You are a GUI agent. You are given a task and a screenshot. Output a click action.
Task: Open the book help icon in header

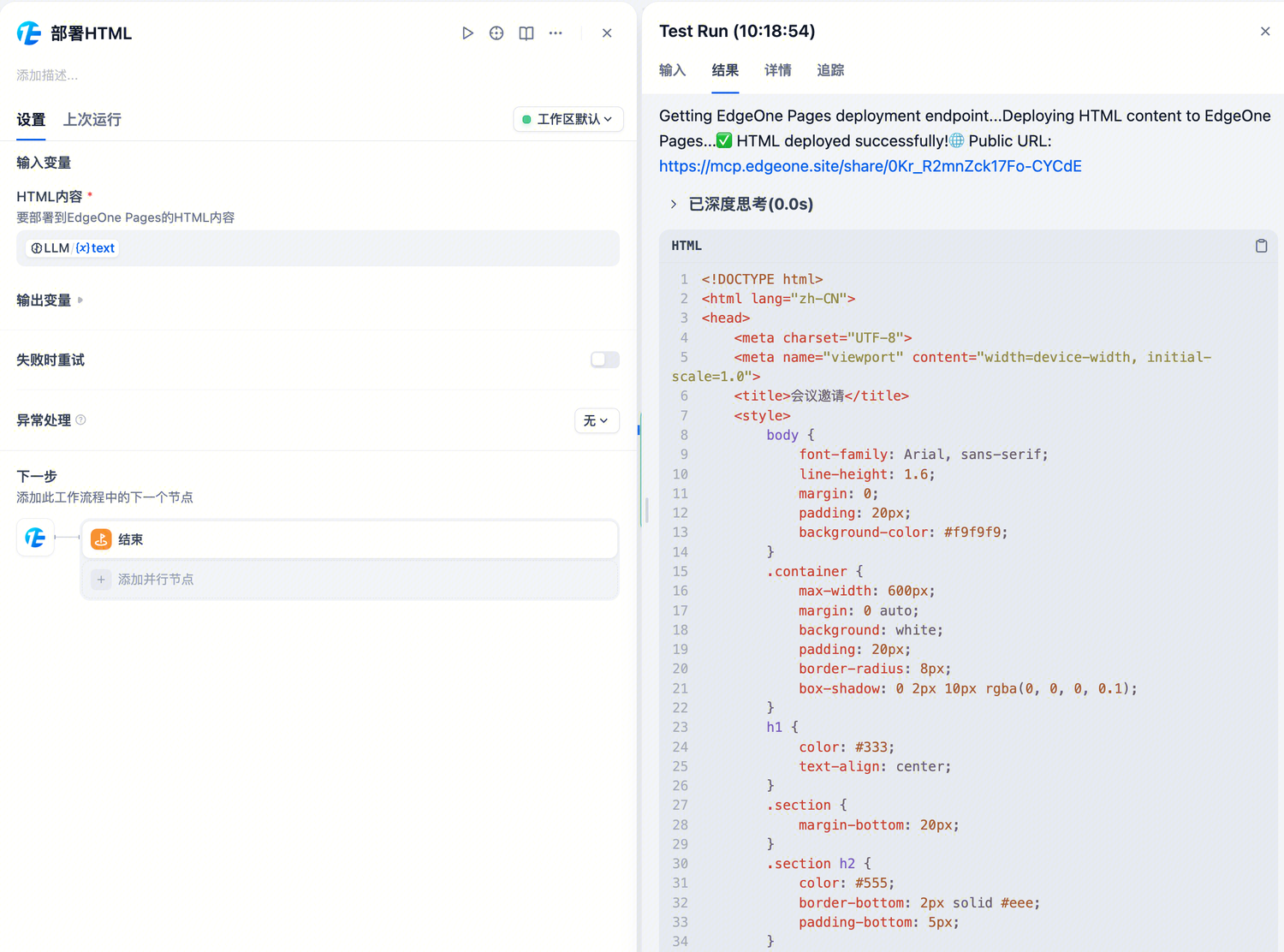526,33
